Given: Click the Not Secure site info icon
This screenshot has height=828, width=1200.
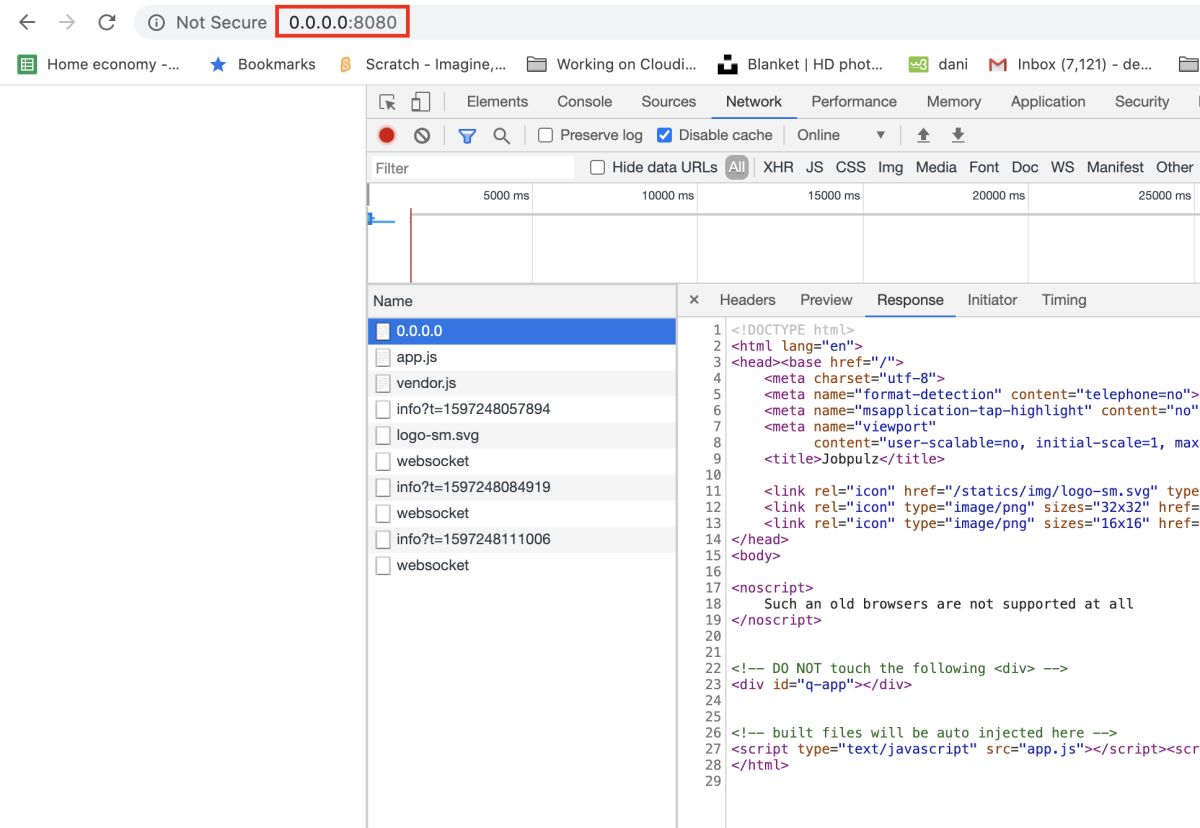Looking at the screenshot, I should 156,22.
